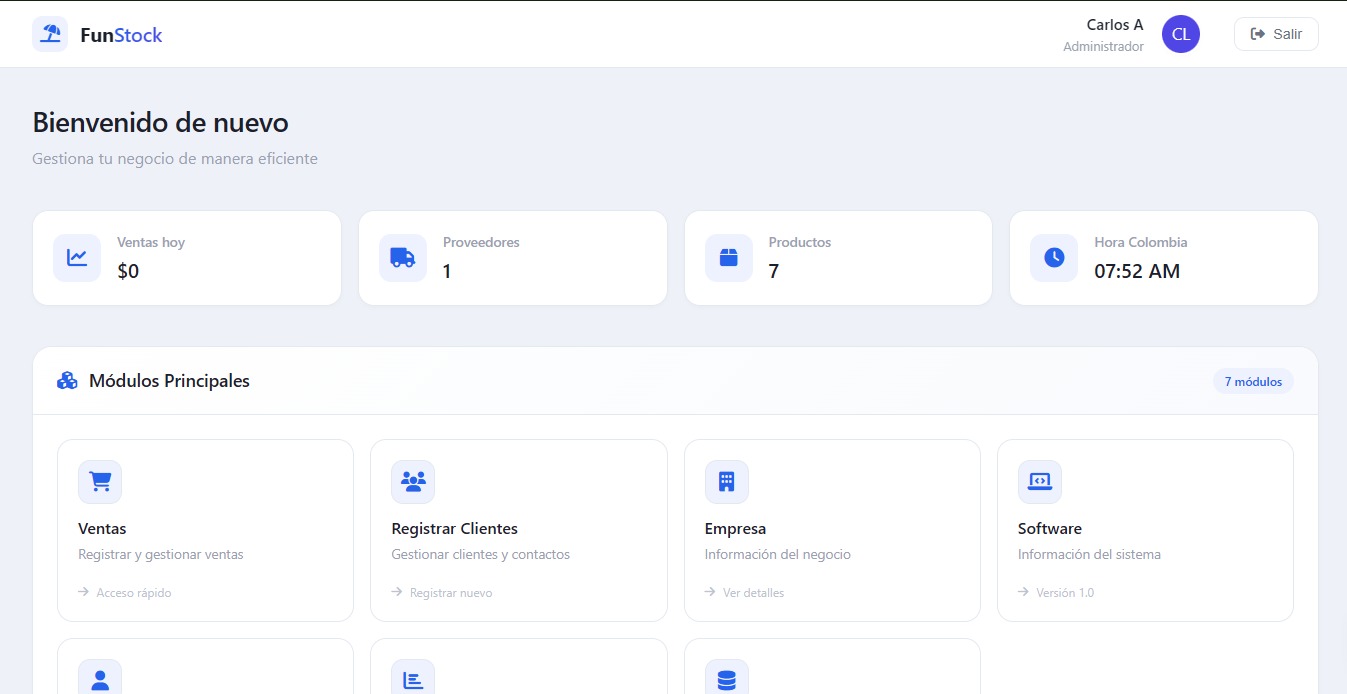
Task: Log out using the Salir button
Action: coord(1276,34)
